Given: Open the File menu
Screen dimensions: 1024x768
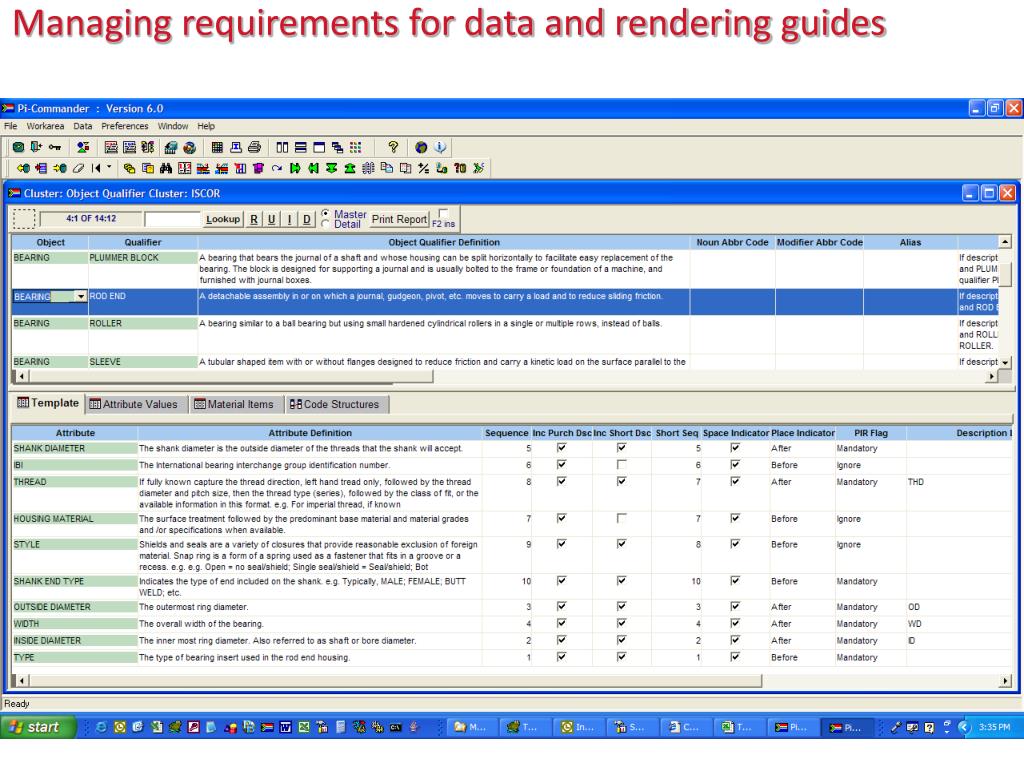Looking at the screenshot, I should 10,126.
